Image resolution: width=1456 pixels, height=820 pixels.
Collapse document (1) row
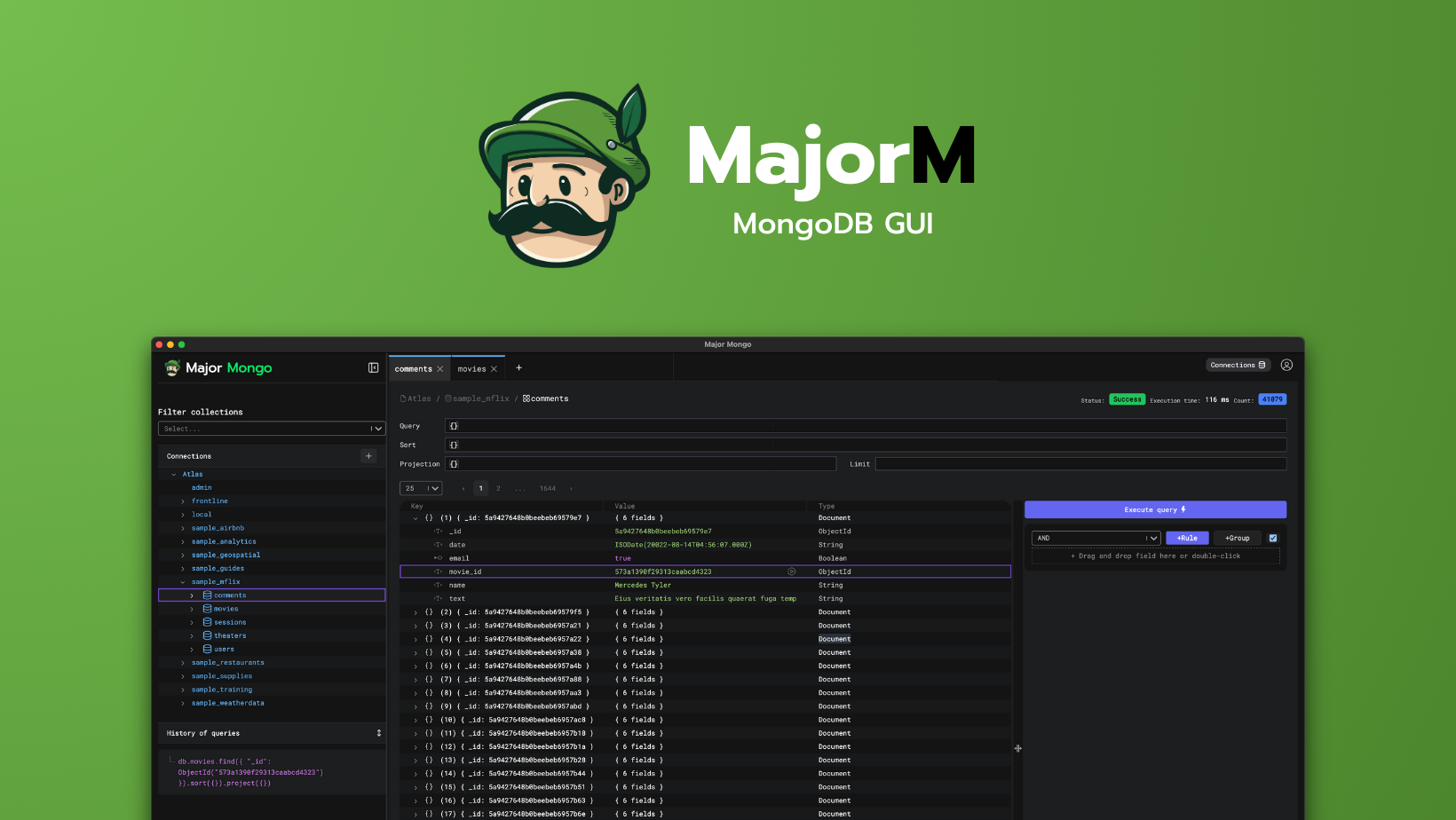pyautogui.click(x=415, y=518)
